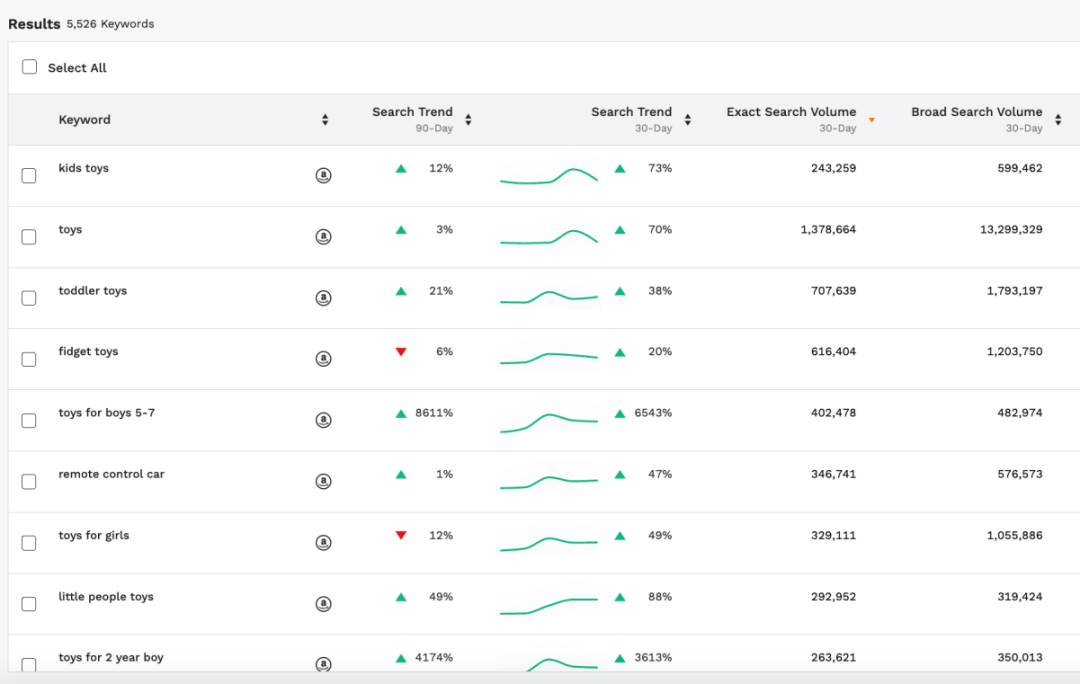Viewport: 1080px width, 684px height.
Task: Click Amazon icon in toddler toys row
Action: [323, 298]
